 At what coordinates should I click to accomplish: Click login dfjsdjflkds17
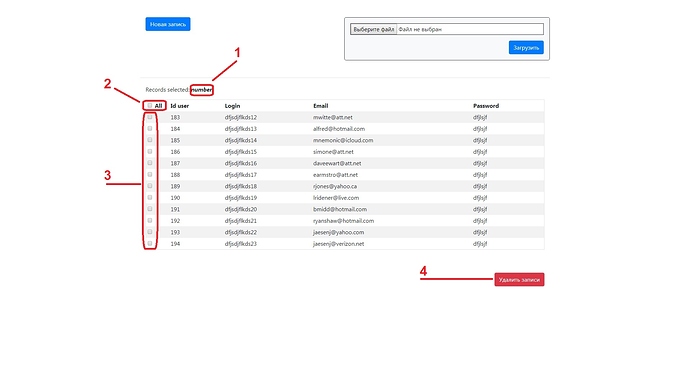tap(241, 175)
